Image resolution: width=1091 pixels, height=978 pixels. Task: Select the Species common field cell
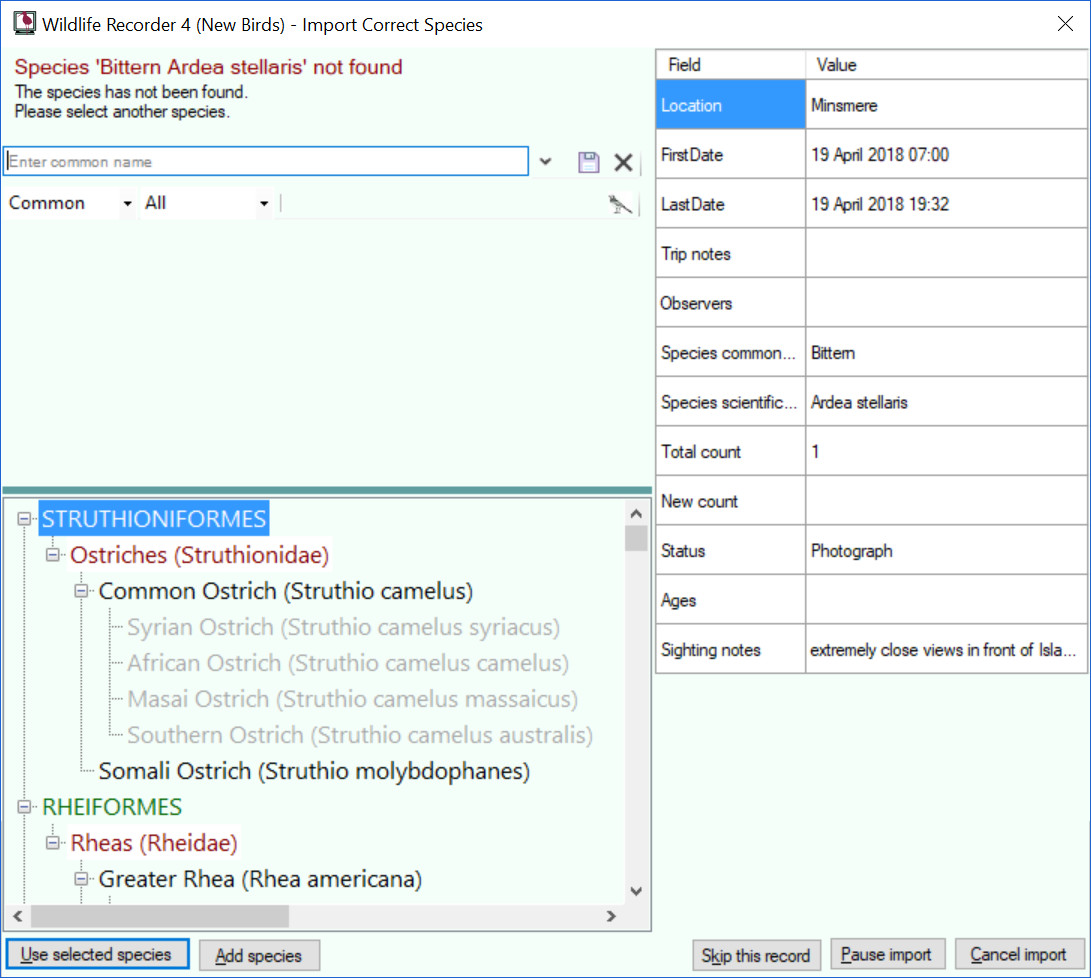click(731, 353)
